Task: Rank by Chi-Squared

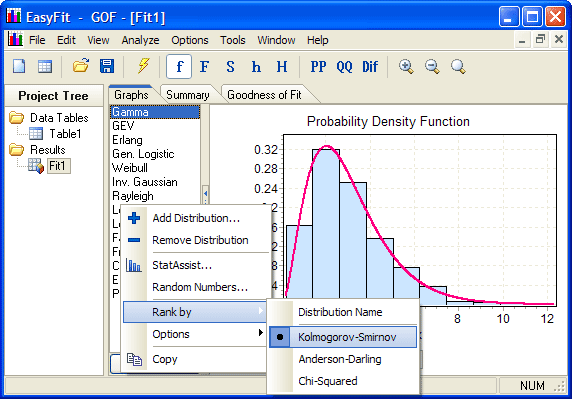Action: 343,381
